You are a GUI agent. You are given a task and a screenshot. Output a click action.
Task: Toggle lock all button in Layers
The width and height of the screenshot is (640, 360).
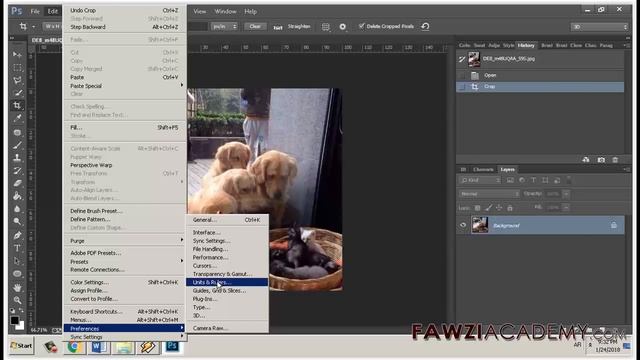(x=509, y=208)
